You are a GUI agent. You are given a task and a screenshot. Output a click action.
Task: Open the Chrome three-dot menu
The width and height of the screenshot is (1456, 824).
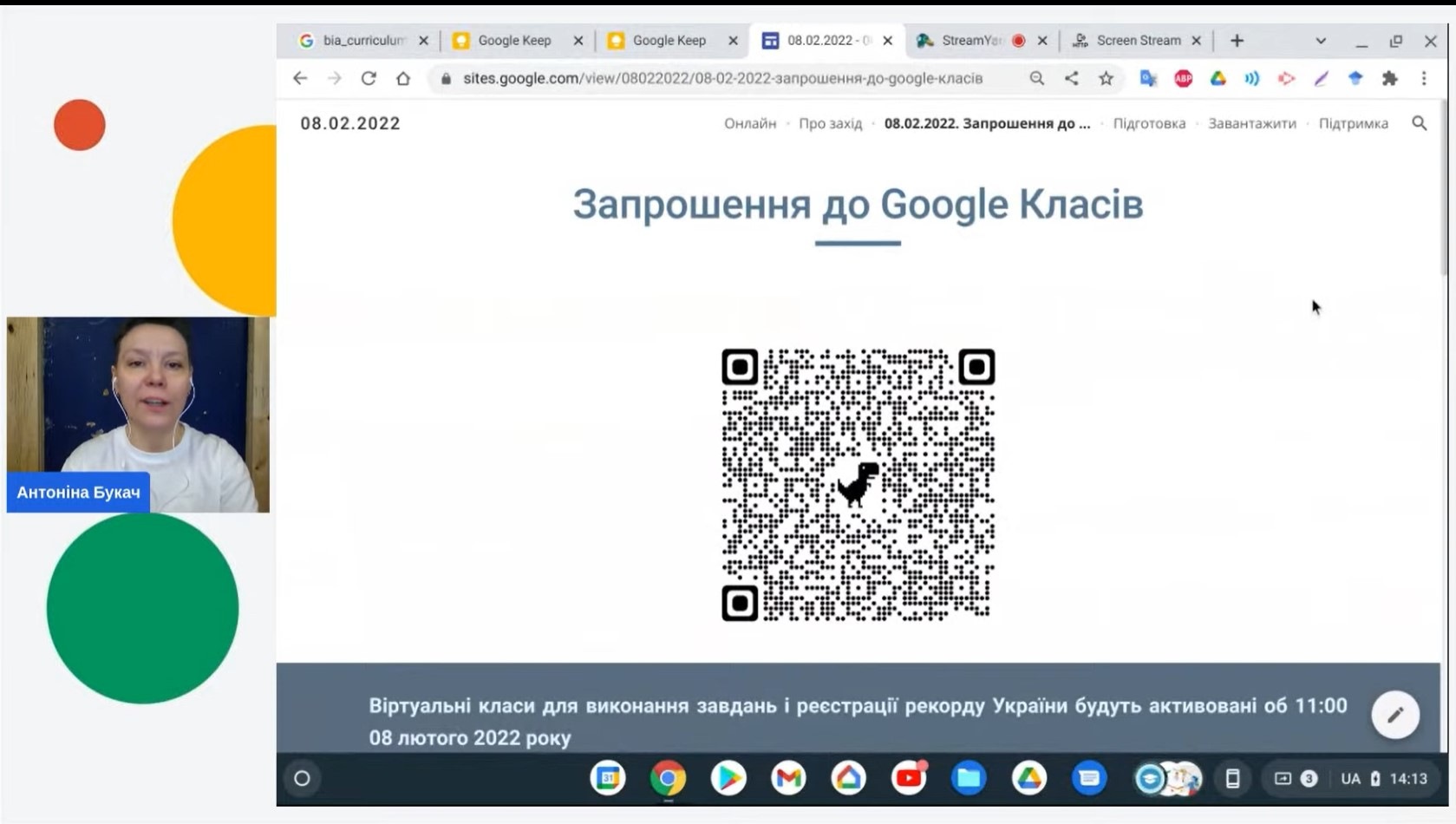point(1424,78)
